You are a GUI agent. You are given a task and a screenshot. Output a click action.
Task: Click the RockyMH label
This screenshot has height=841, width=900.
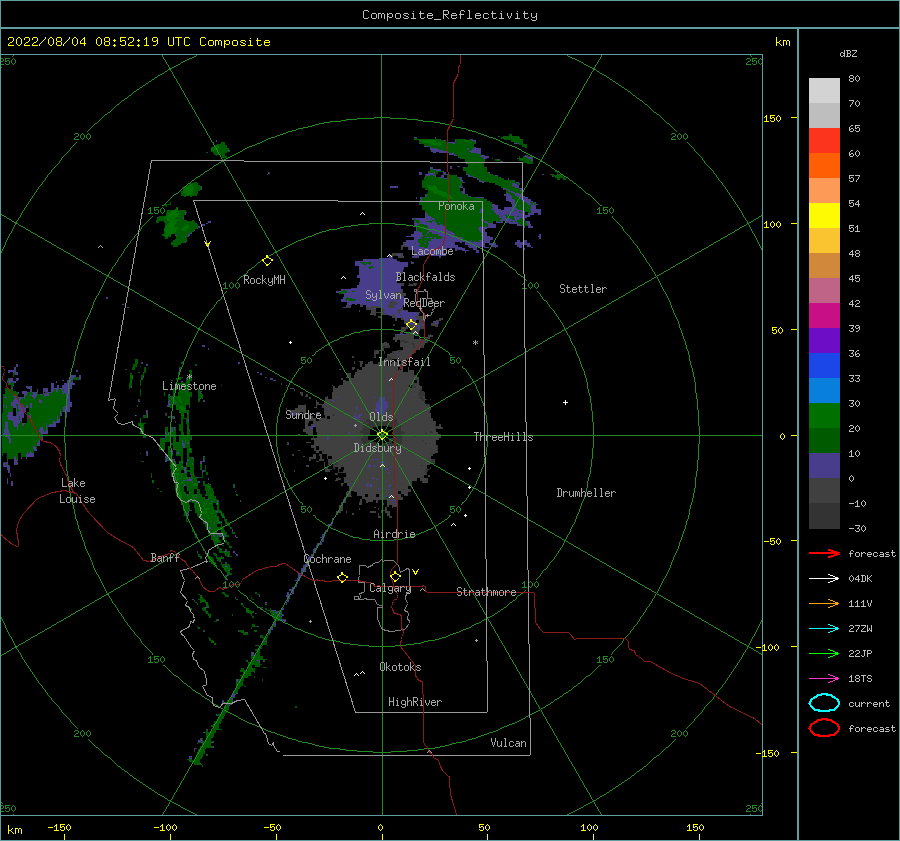click(x=264, y=280)
